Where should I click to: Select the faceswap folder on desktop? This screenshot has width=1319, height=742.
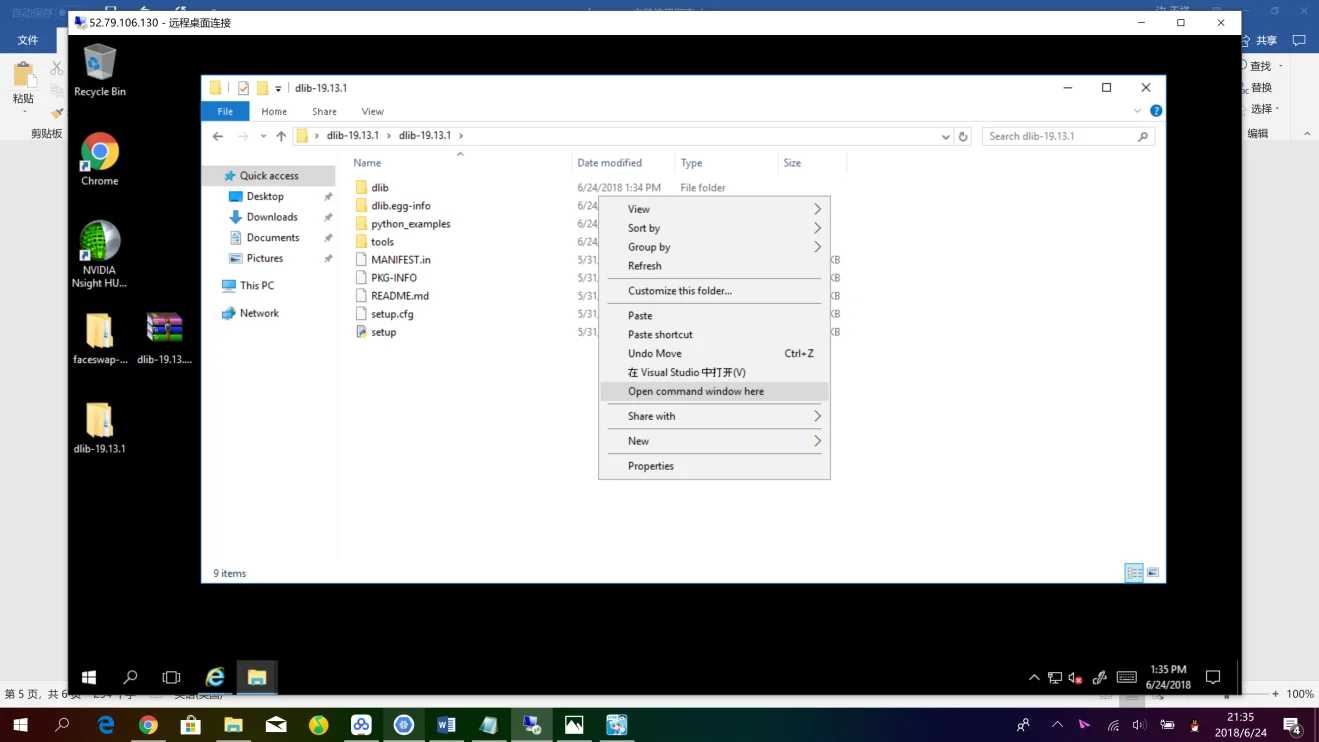[x=100, y=338]
